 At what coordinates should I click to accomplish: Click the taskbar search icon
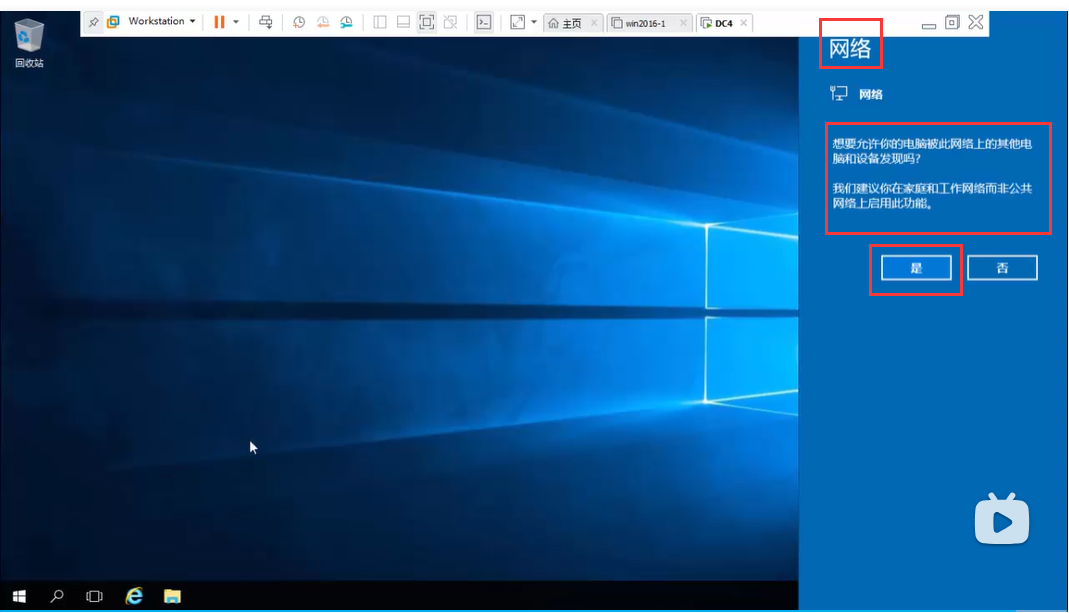coord(57,597)
